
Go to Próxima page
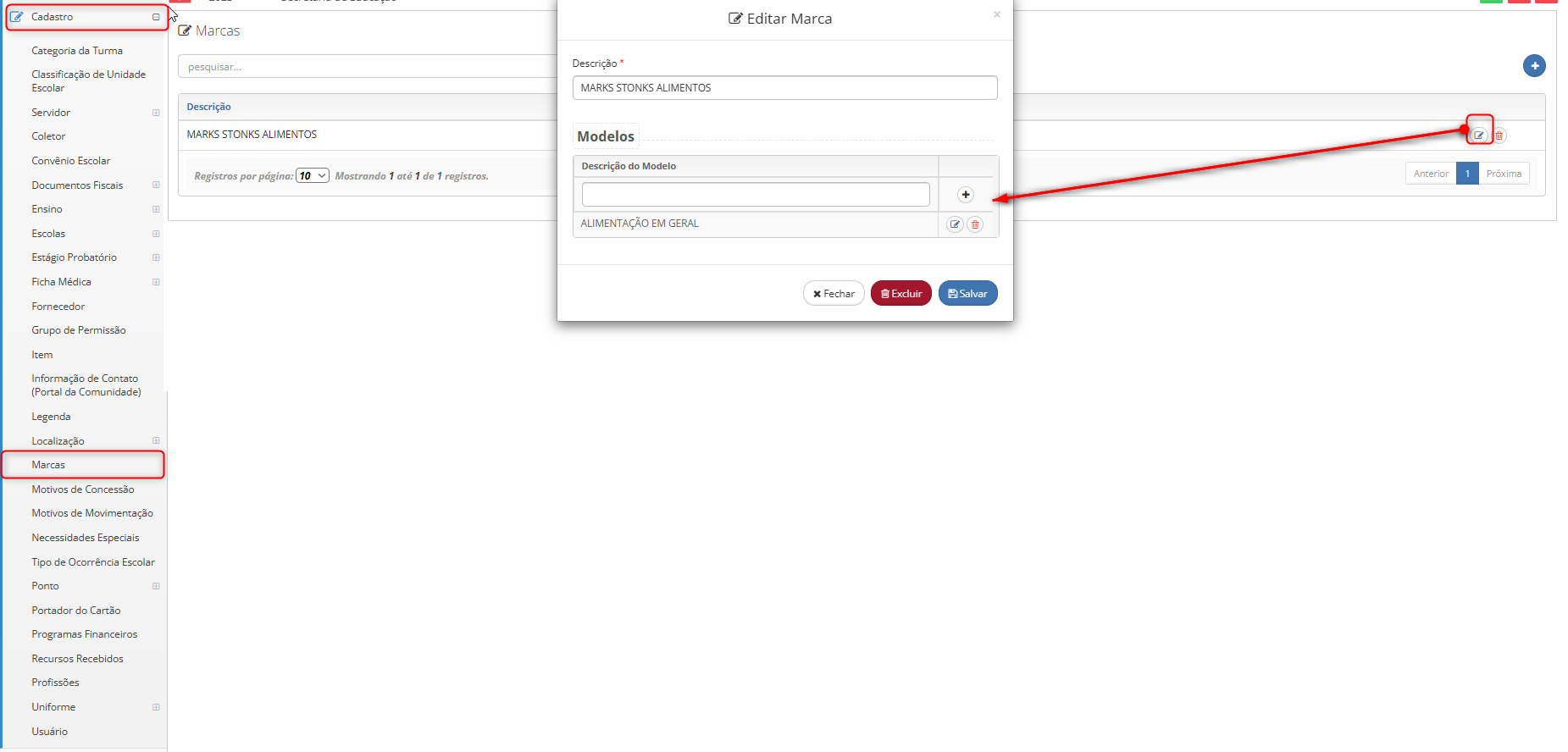click(1504, 174)
